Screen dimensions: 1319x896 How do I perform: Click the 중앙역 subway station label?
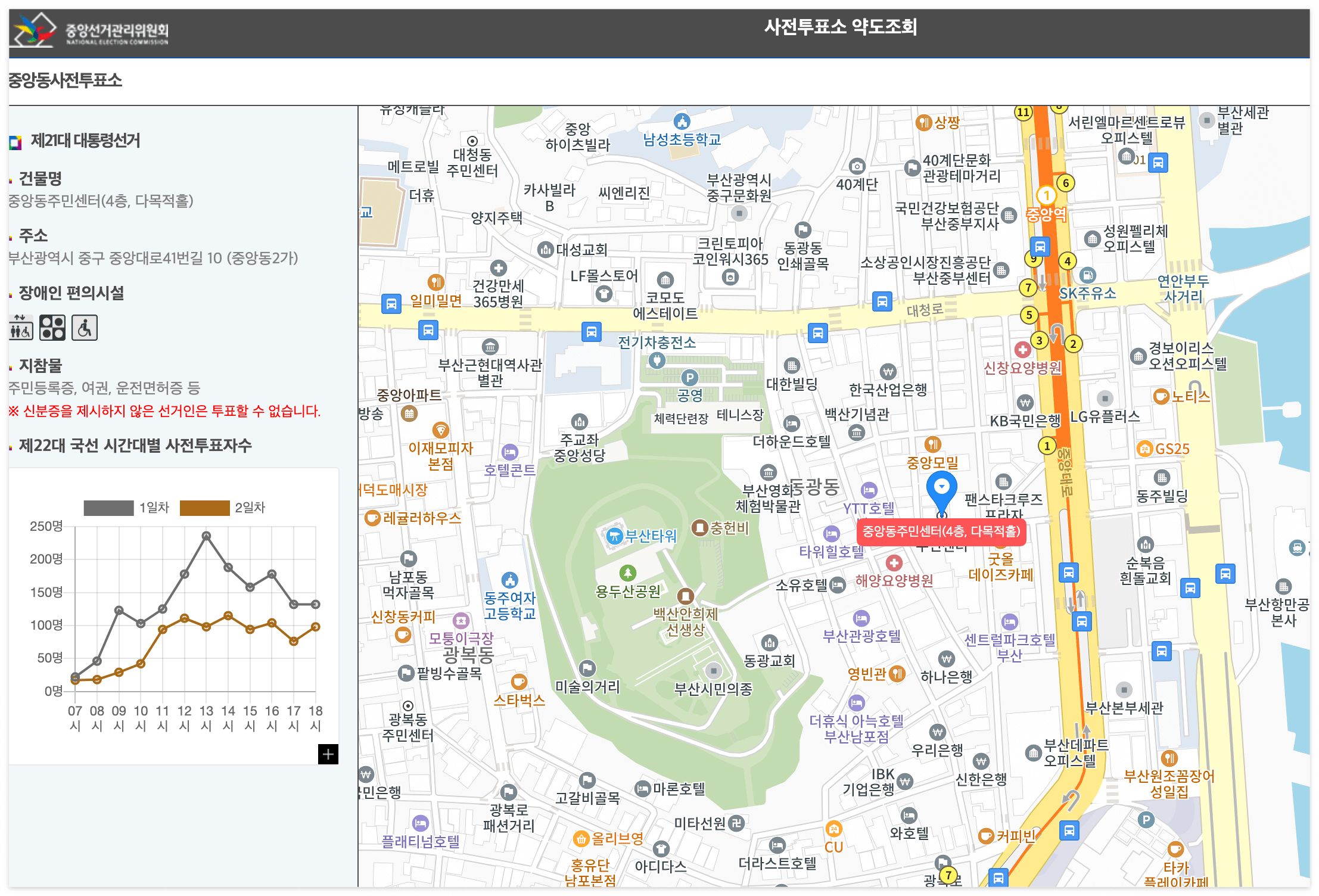[x=1046, y=214]
